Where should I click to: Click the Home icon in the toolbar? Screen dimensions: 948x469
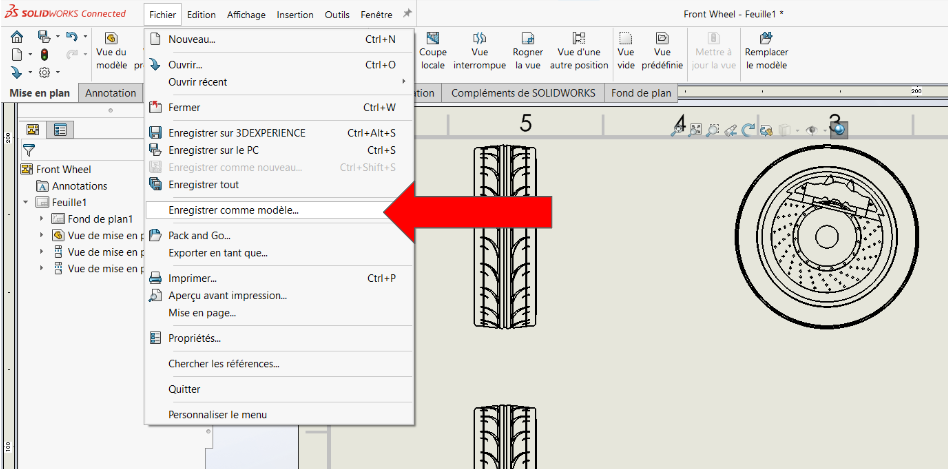17,37
